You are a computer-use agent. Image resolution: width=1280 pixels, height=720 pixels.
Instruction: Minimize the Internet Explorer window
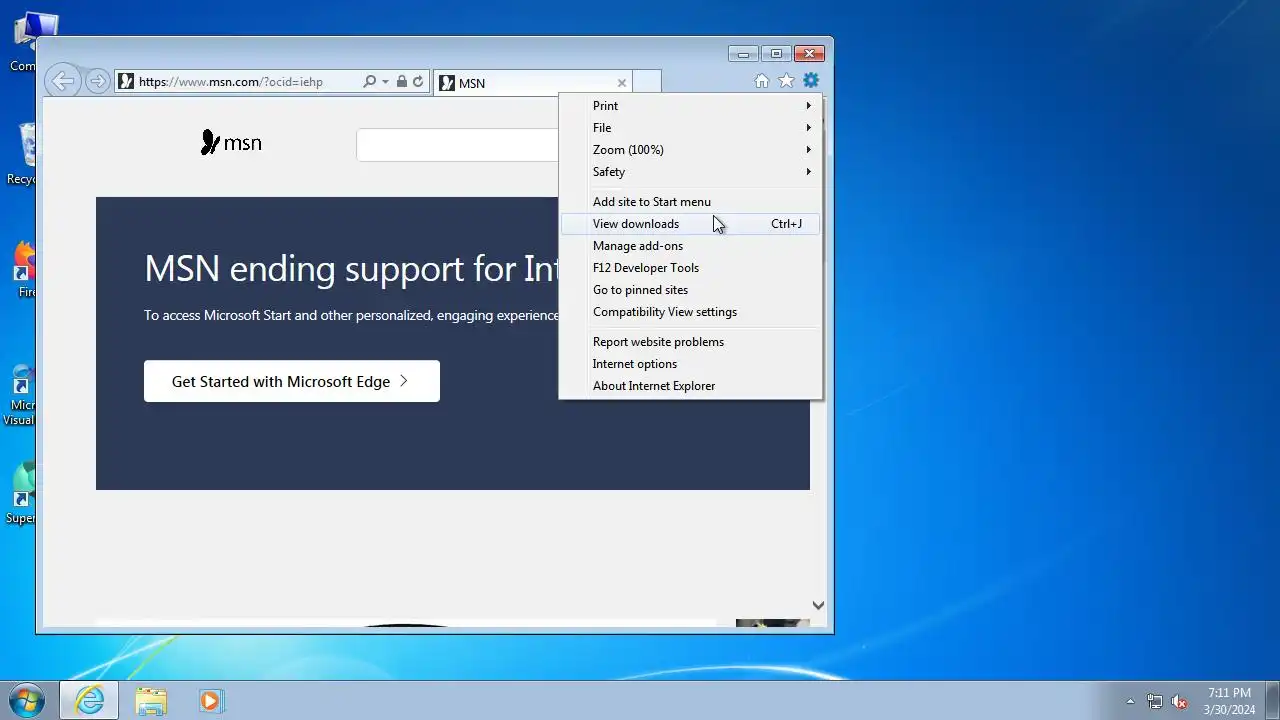click(x=743, y=54)
